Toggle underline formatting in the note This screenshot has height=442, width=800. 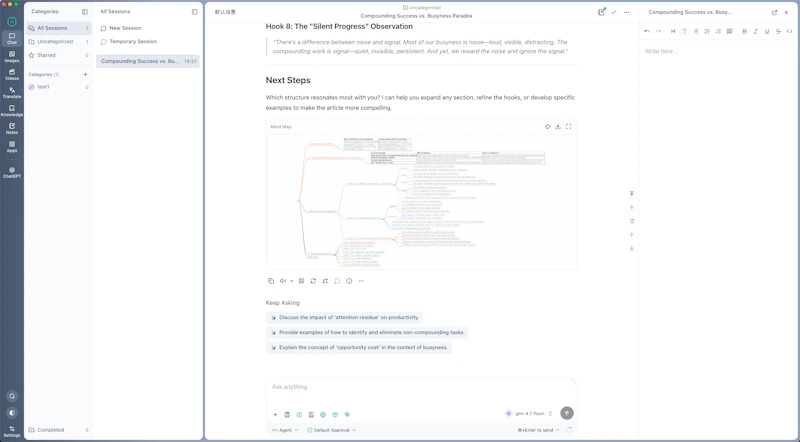pos(767,32)
